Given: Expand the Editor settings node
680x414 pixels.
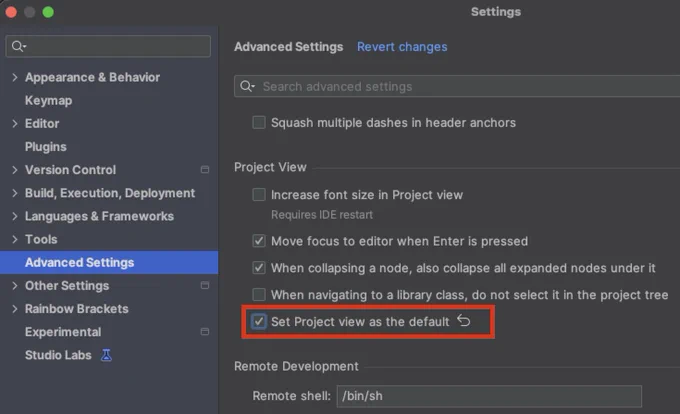Looking at the screenshot, I should click(x=15, y=124).
